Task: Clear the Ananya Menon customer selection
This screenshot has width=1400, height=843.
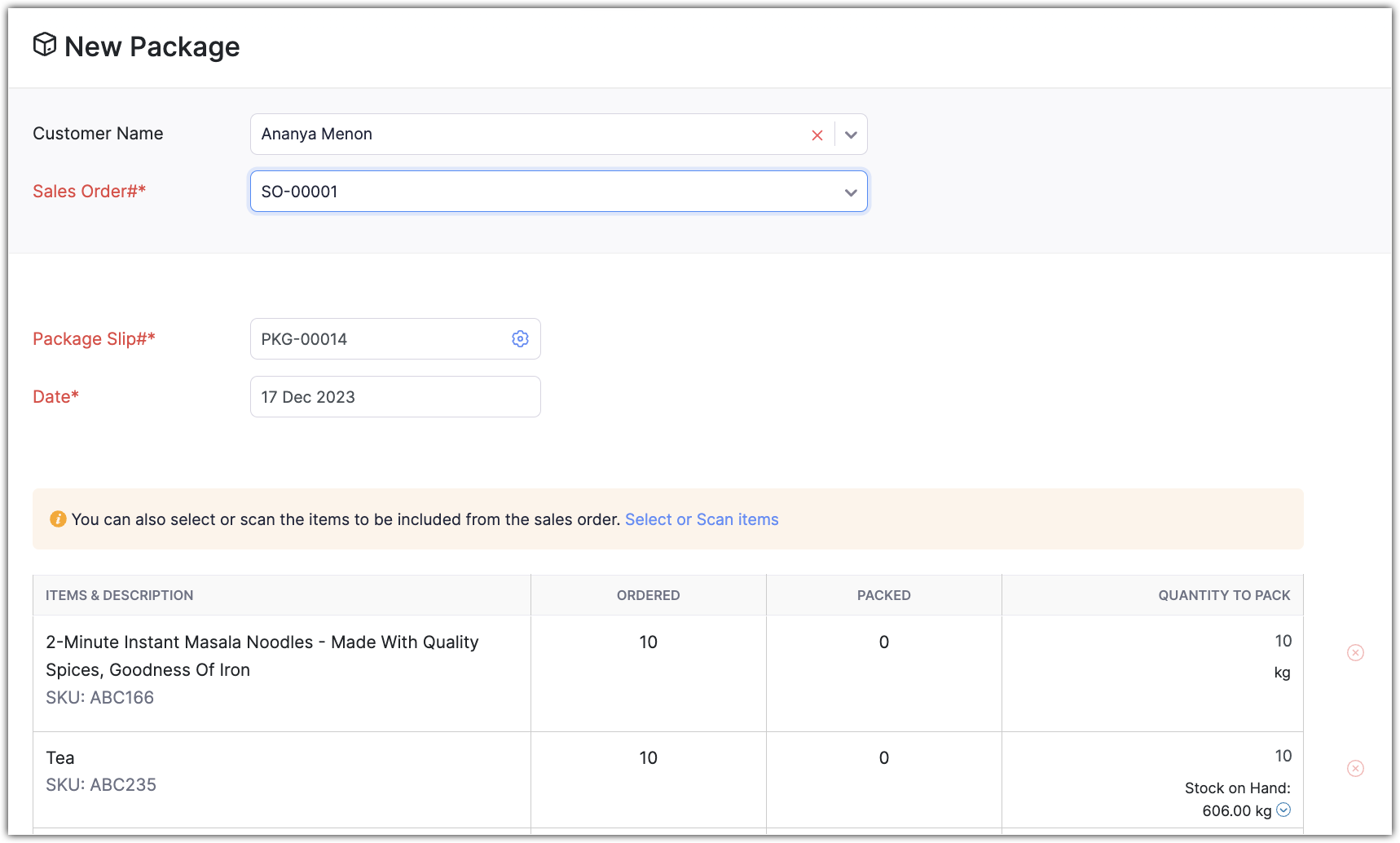Action: pos(817,135)
